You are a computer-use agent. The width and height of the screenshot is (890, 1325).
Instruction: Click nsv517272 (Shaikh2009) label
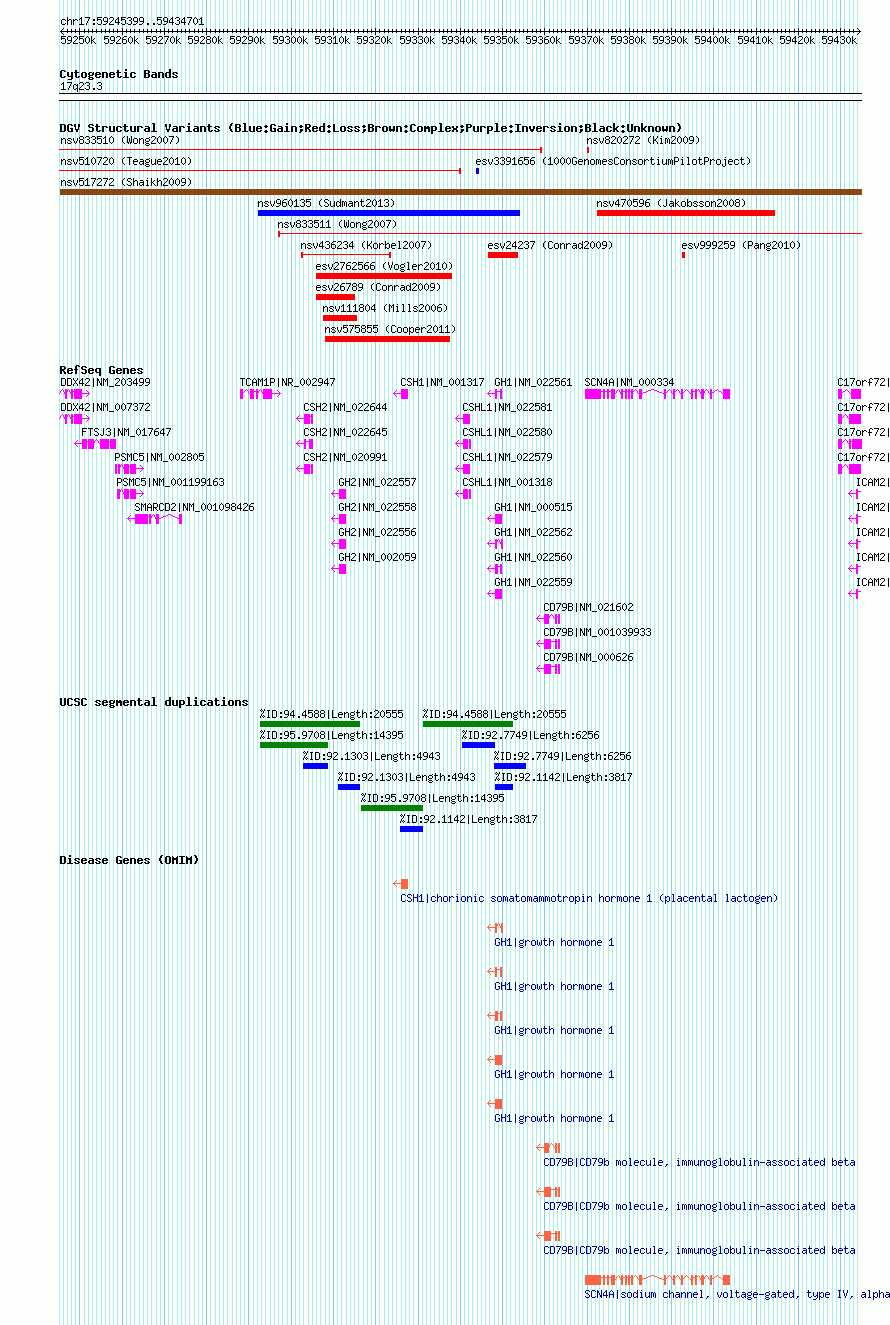126,183
